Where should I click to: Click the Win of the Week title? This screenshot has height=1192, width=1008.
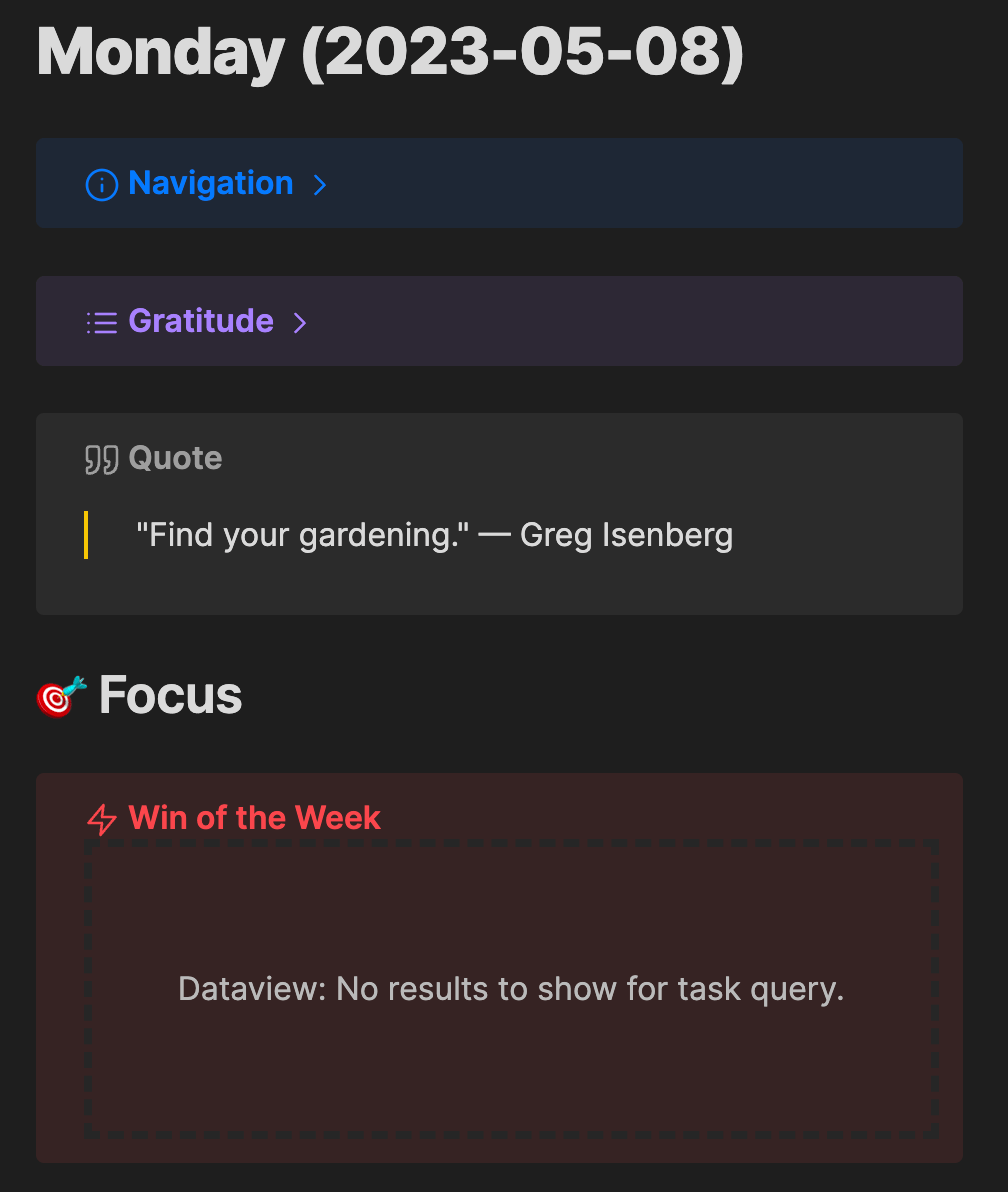pyautogui.click(x=254, y=818)
